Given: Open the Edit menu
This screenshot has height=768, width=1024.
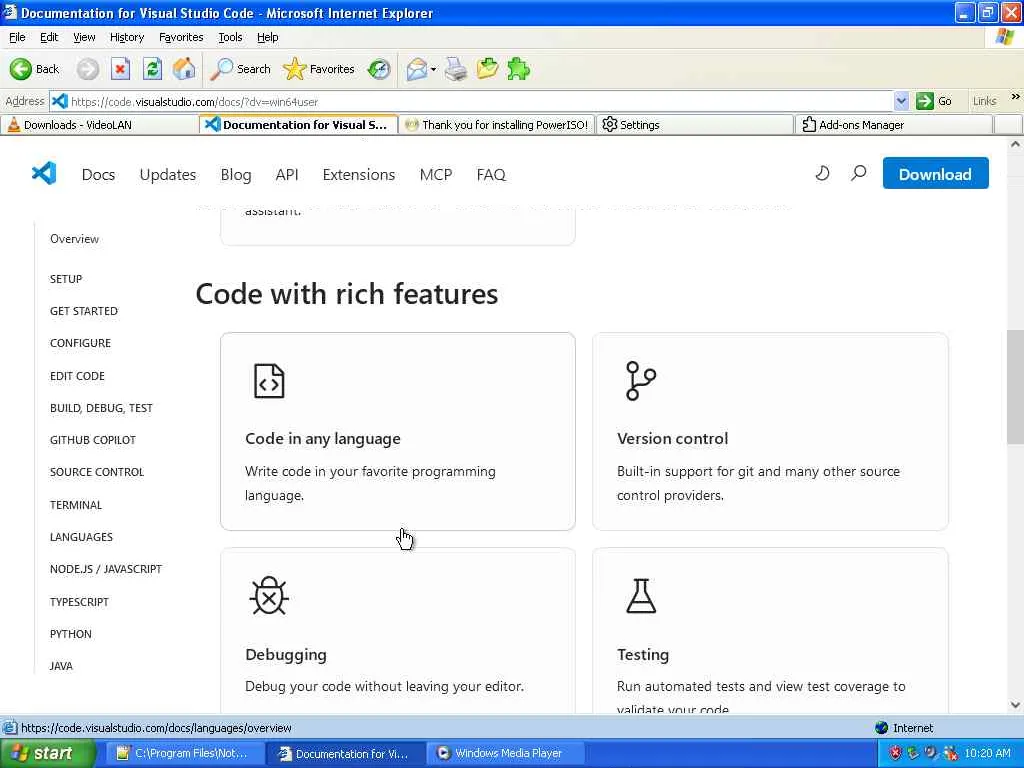Looking at the screenshot, I should click(x=49, y=37).
